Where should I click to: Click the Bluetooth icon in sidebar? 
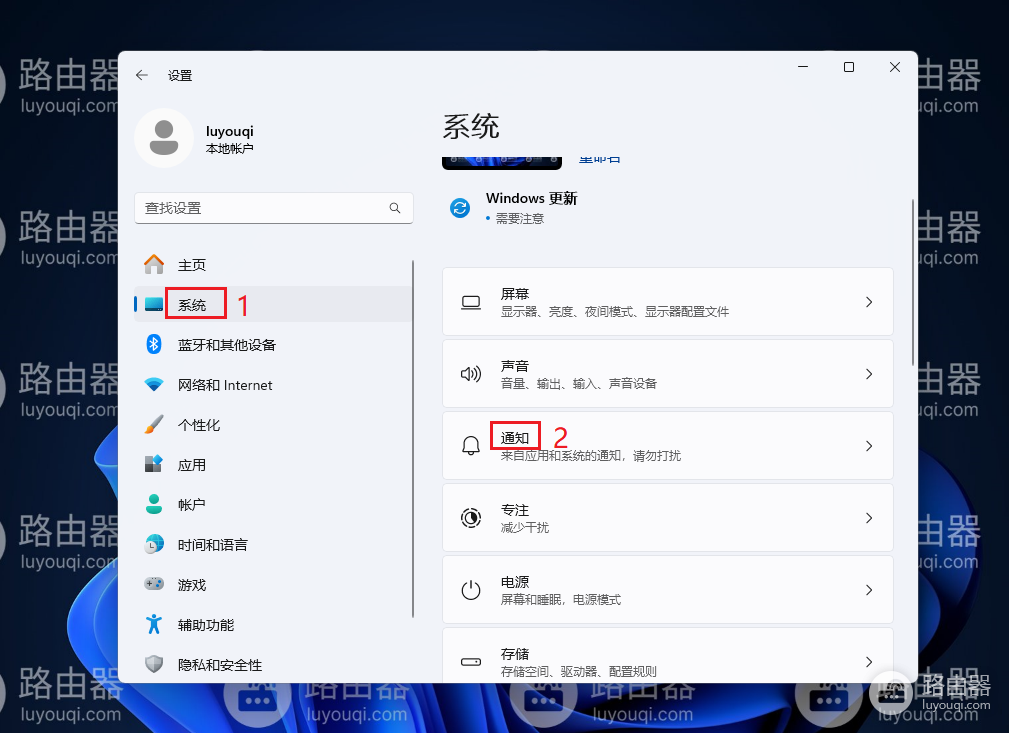pyautogui.click(x=154, y=344)
